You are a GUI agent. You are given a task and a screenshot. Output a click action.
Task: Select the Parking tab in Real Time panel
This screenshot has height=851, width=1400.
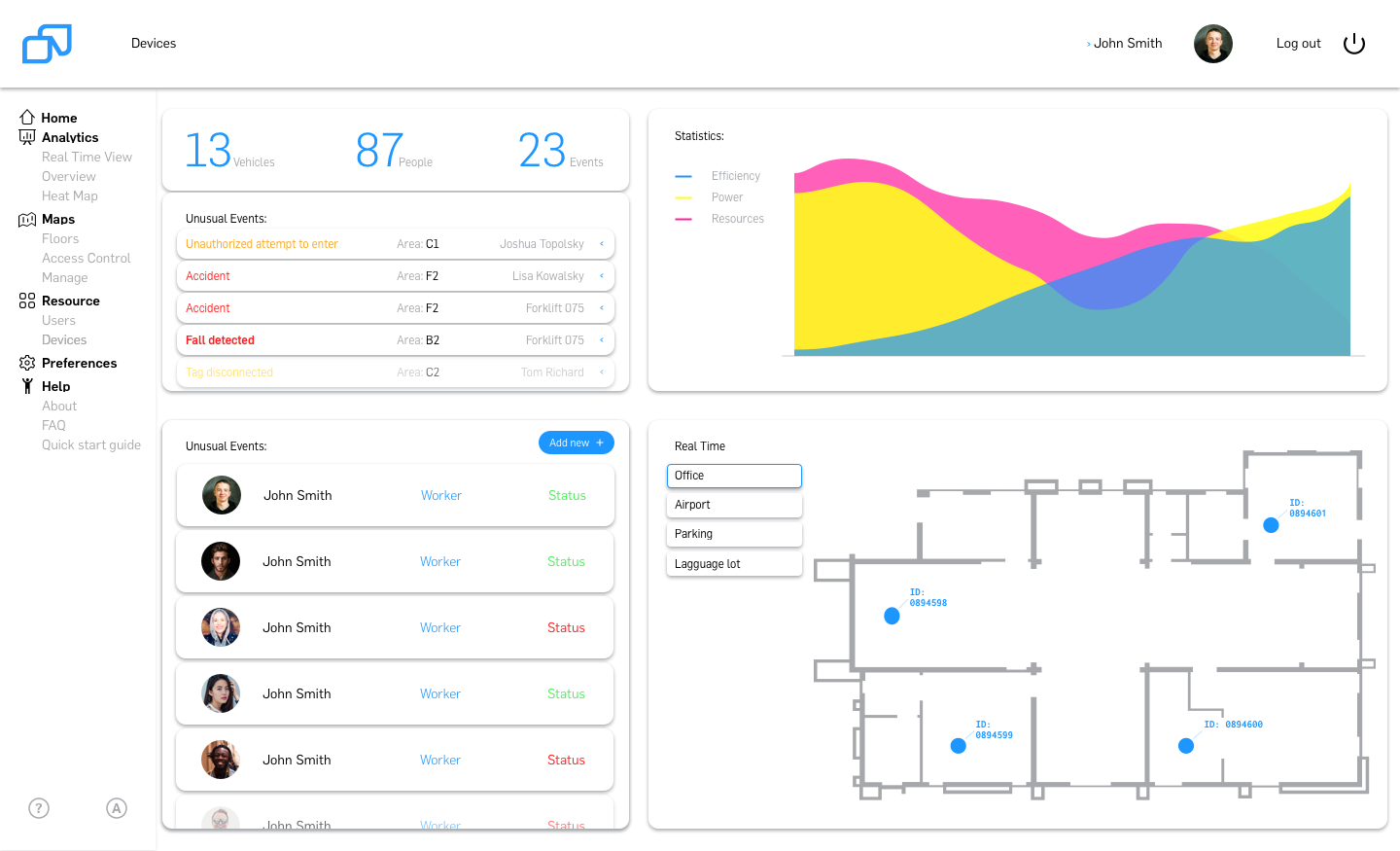click(734, 534)
